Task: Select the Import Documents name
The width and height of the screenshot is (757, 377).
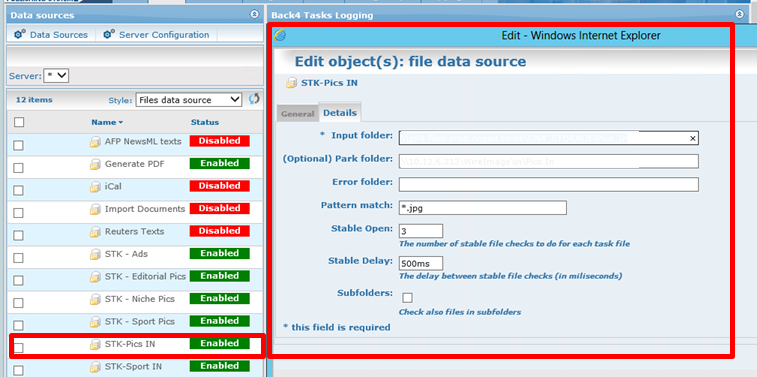Action: 145,209
